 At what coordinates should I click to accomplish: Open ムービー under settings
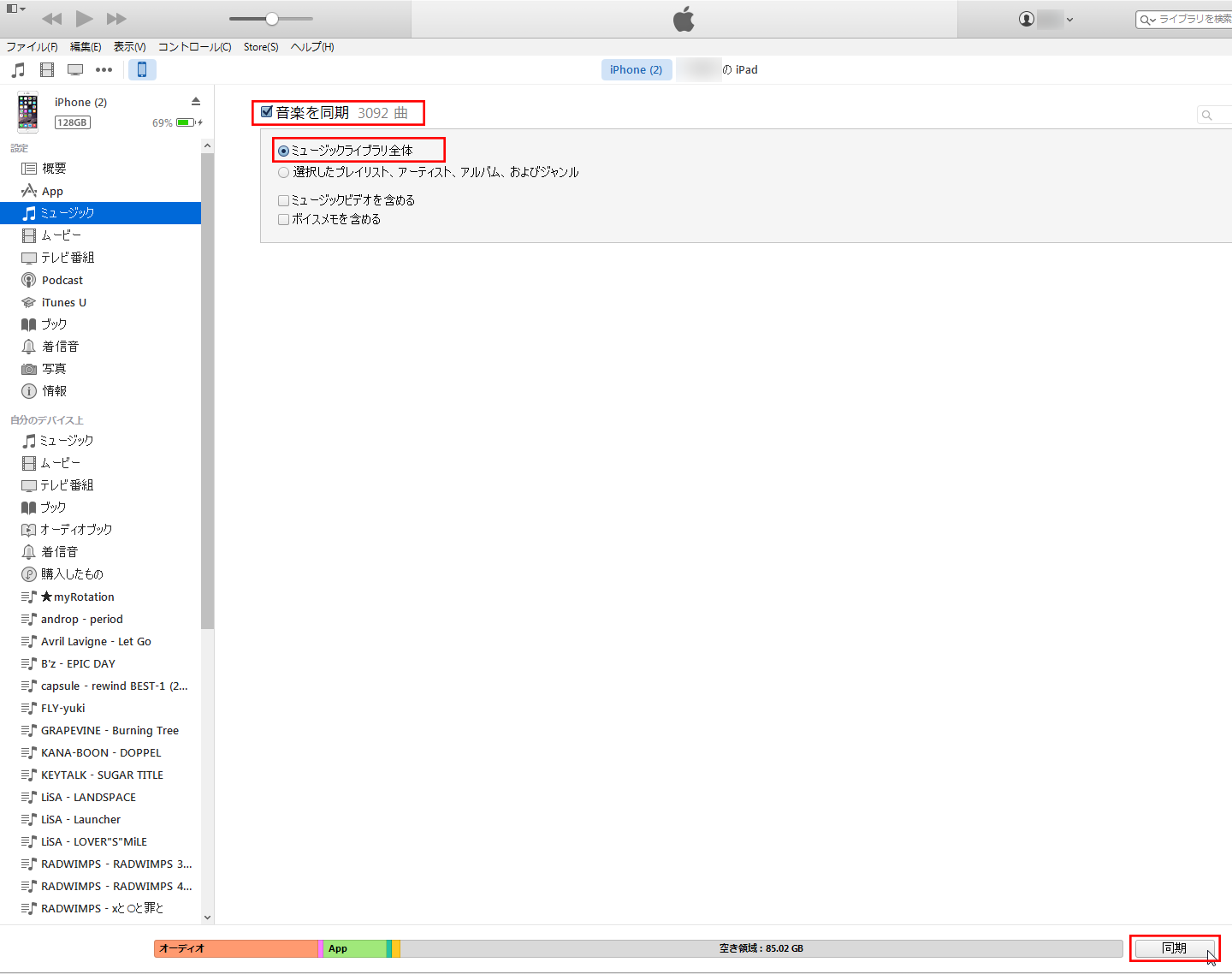[x=100, y=235]
